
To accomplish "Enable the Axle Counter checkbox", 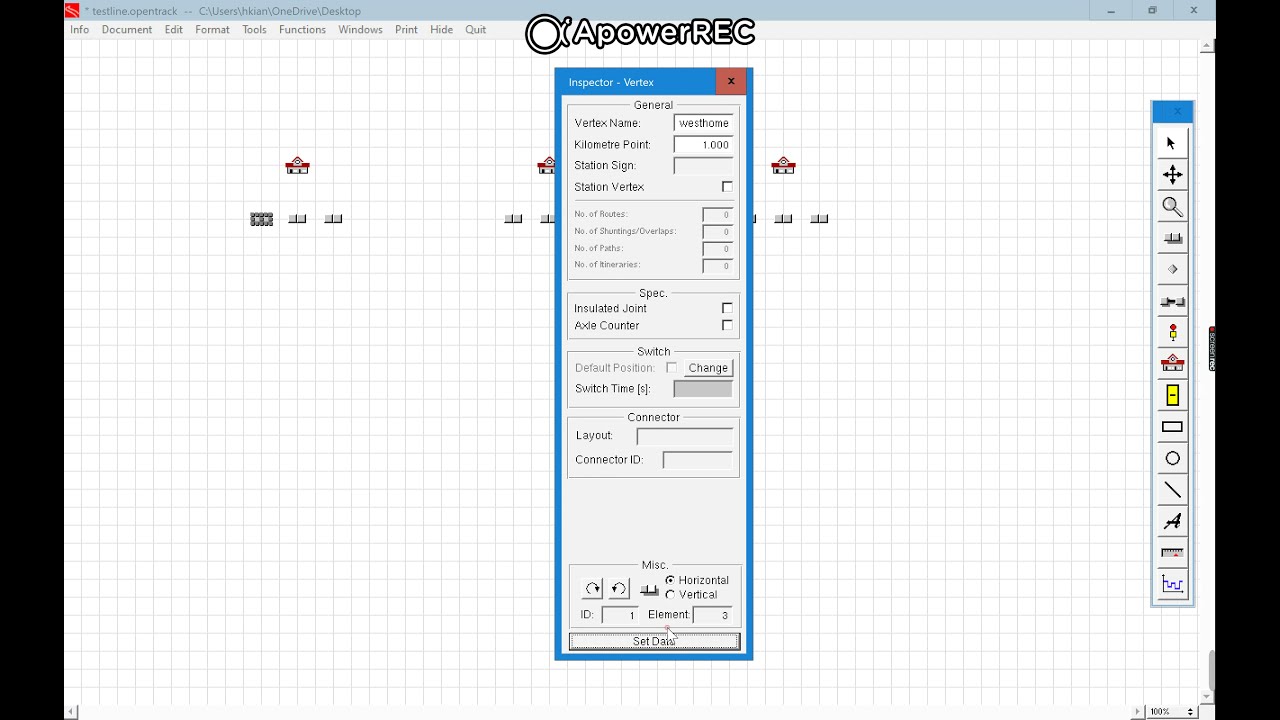I will (x=727, y=325).
